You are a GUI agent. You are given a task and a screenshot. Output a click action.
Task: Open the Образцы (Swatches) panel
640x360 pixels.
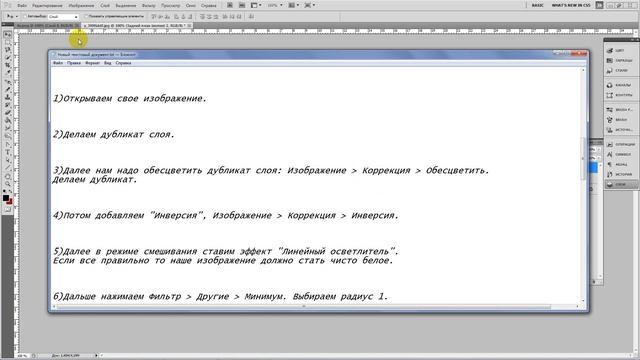click(x=621, y=60)
